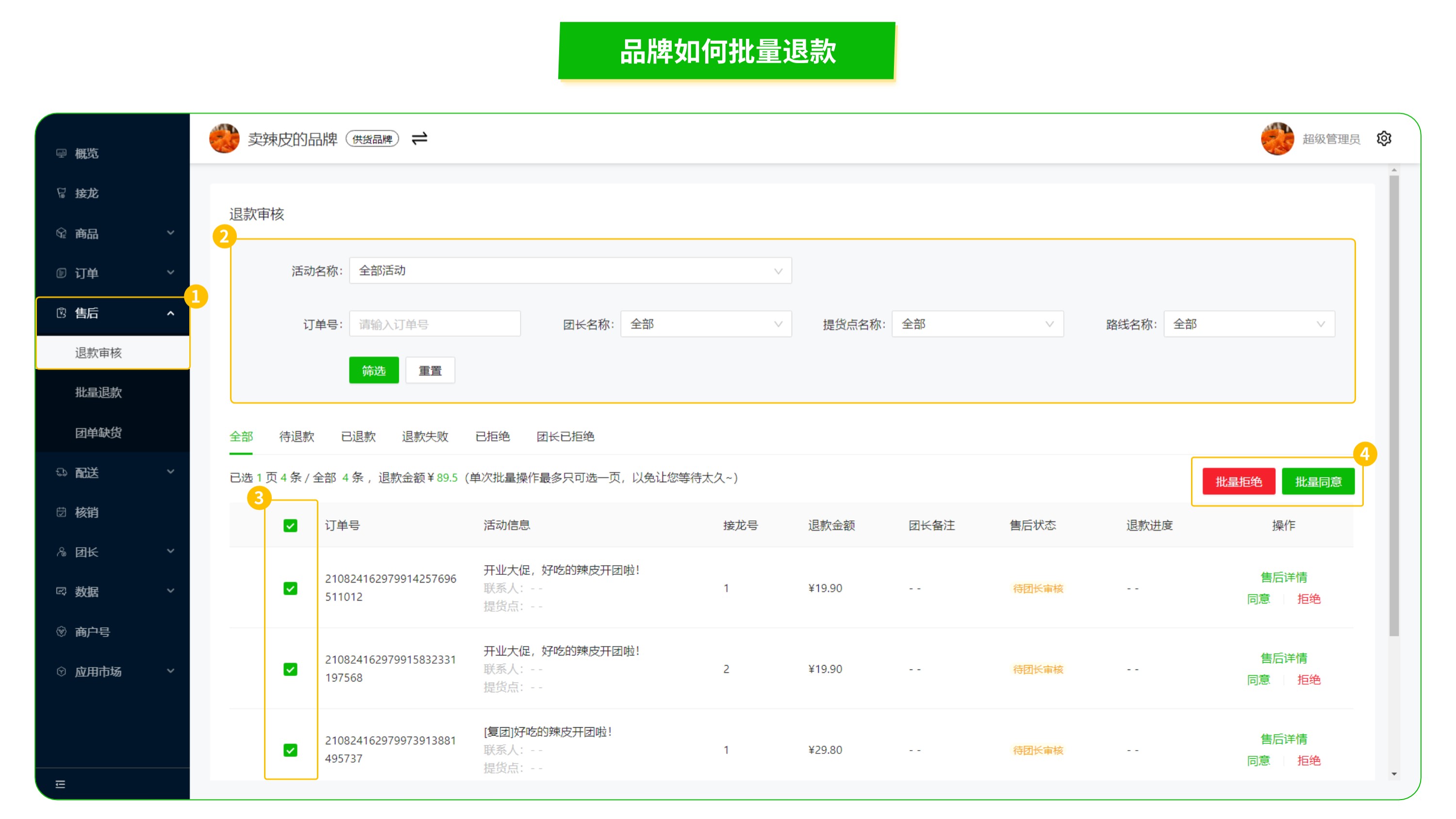
Task: Click the scrollbar down arrow
Action: coord(1394,774)
